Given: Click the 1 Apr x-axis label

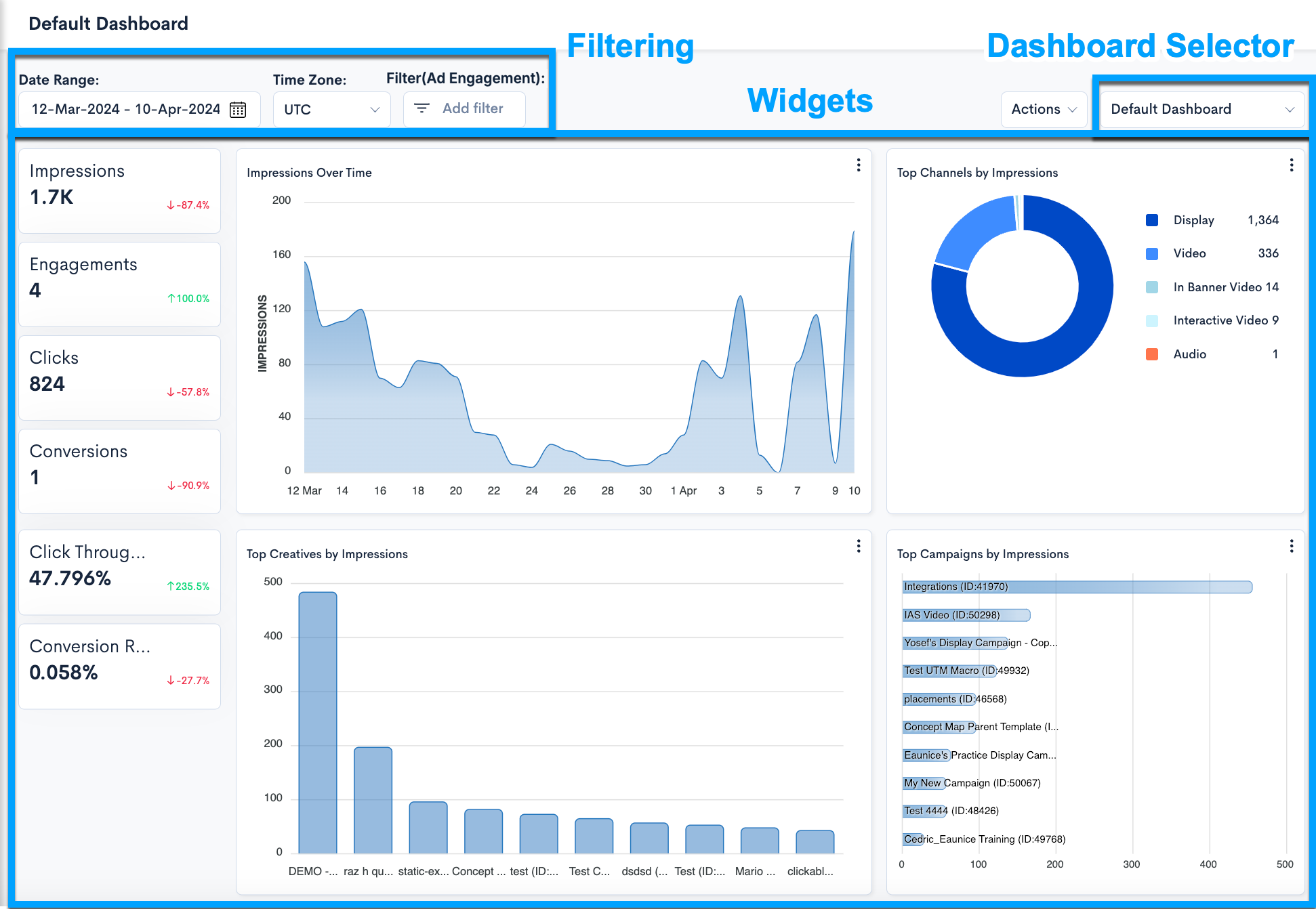Looking at the screenshot, I should click(x=684, y=491).
